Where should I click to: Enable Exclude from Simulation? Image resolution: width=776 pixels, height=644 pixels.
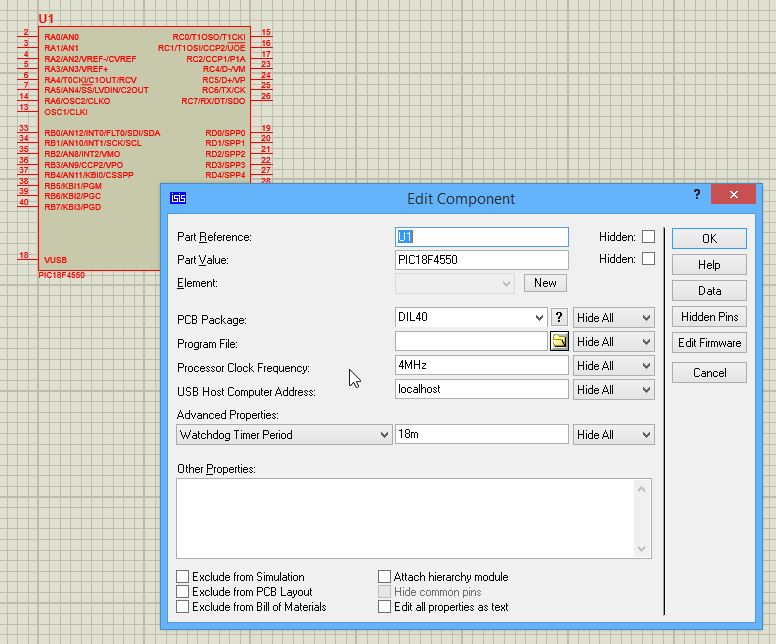[183, 577]
